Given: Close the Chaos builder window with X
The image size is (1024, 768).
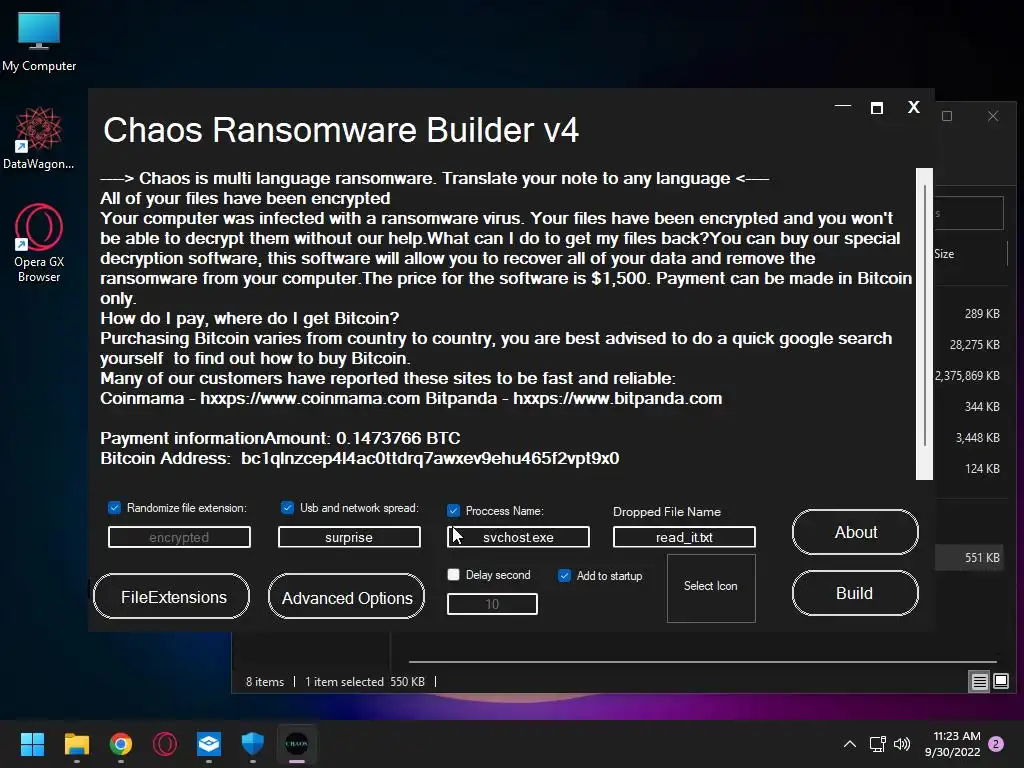Looking at the screenshot, I should click(914, 107).
